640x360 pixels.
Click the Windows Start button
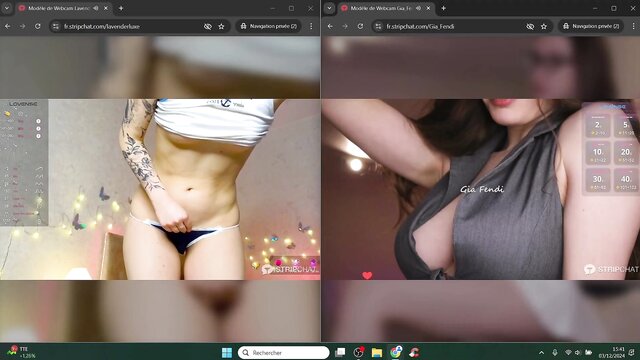point(227,352)
